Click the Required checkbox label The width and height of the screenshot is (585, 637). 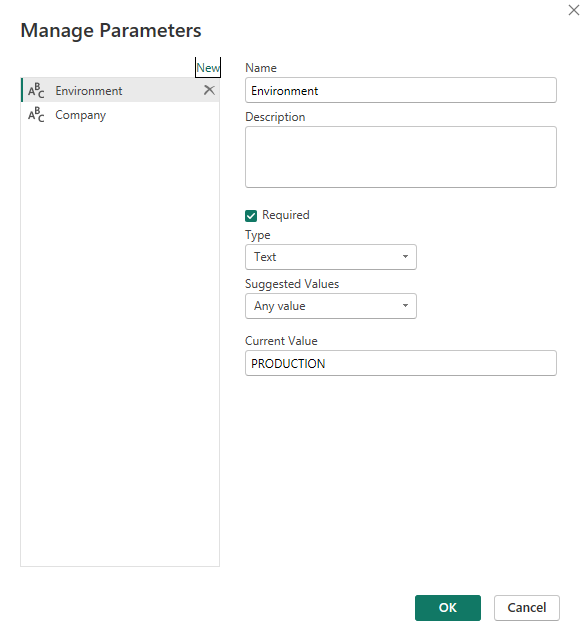click(286, 215)
